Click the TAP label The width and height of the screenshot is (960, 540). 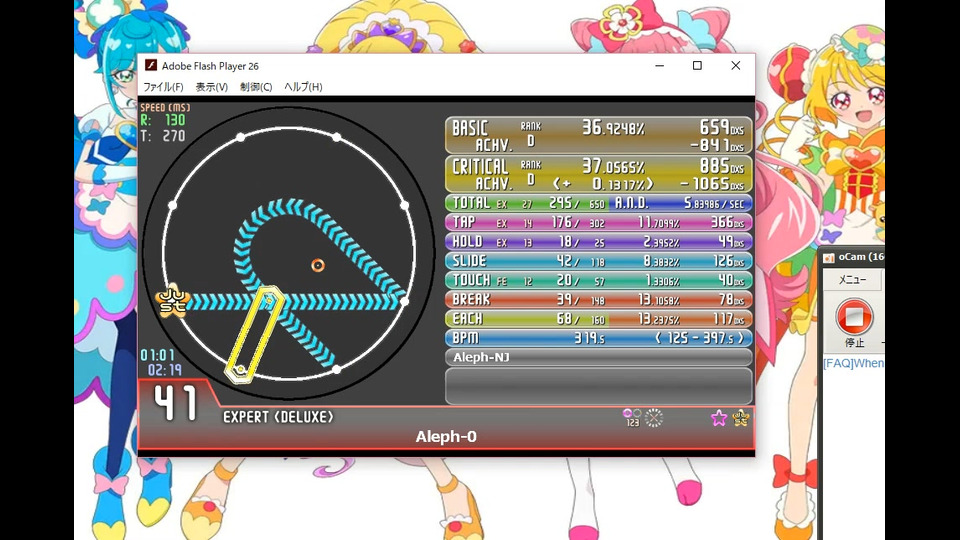click(x=463, y=222)
